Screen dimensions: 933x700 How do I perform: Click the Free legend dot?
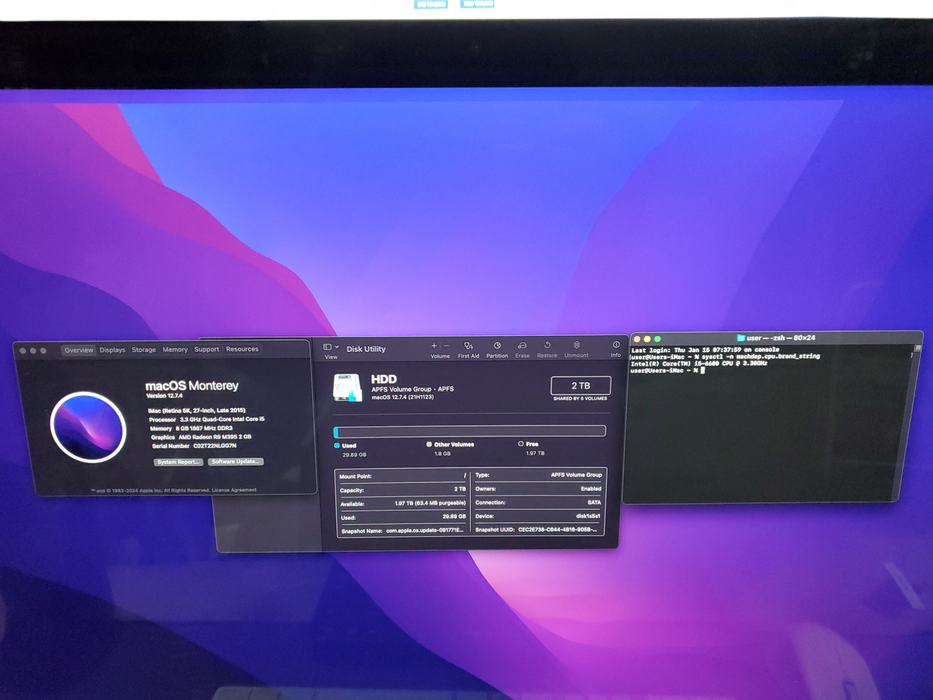(x=521, y=443)
